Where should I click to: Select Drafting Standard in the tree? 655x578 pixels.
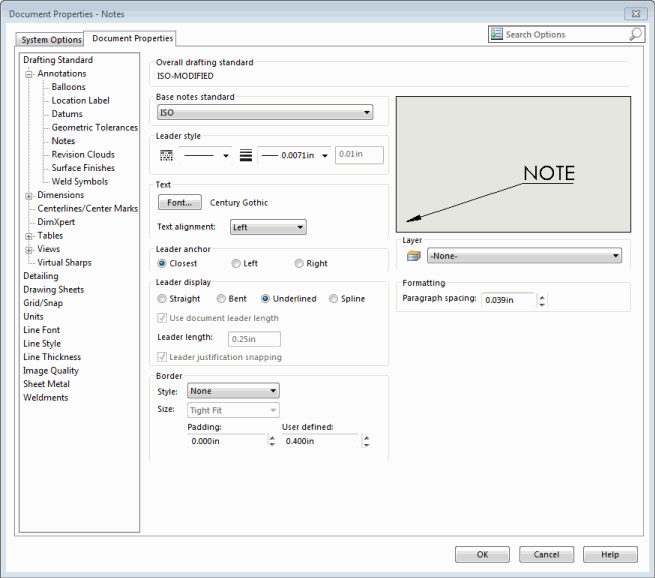click(58, 60)
